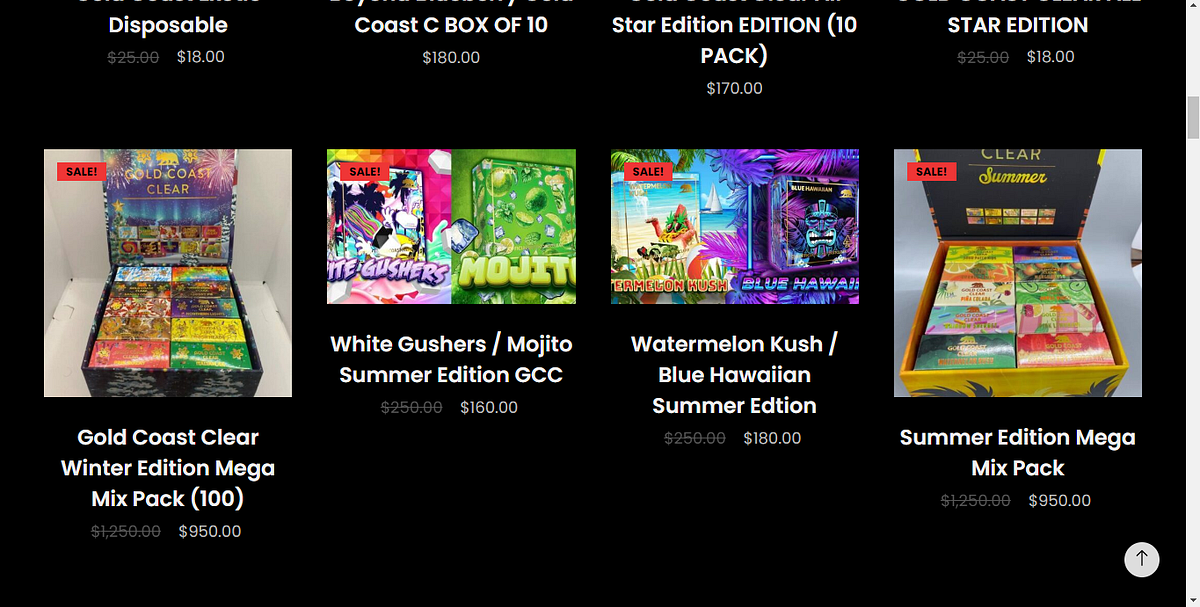The width and height of the screenshot is (1200, 607).
Task: Click SALE! badge on Watermelon Kush product
Action: click(648, 171)
